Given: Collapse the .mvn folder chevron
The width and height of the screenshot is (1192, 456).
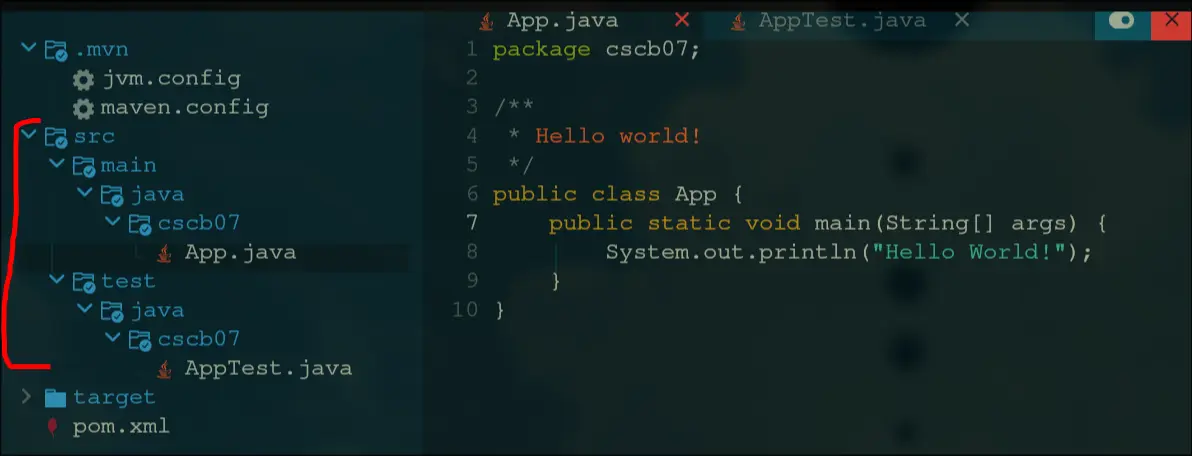Looking at the screenshot, I should (27, 49).
